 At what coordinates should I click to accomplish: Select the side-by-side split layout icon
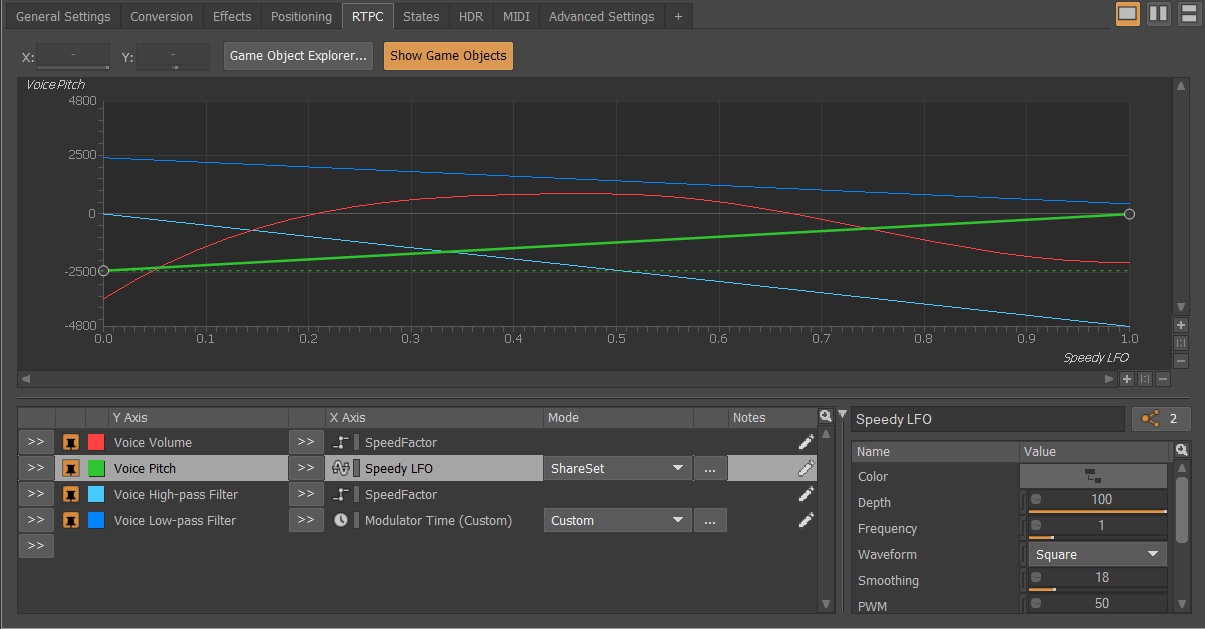[1158, 14]
